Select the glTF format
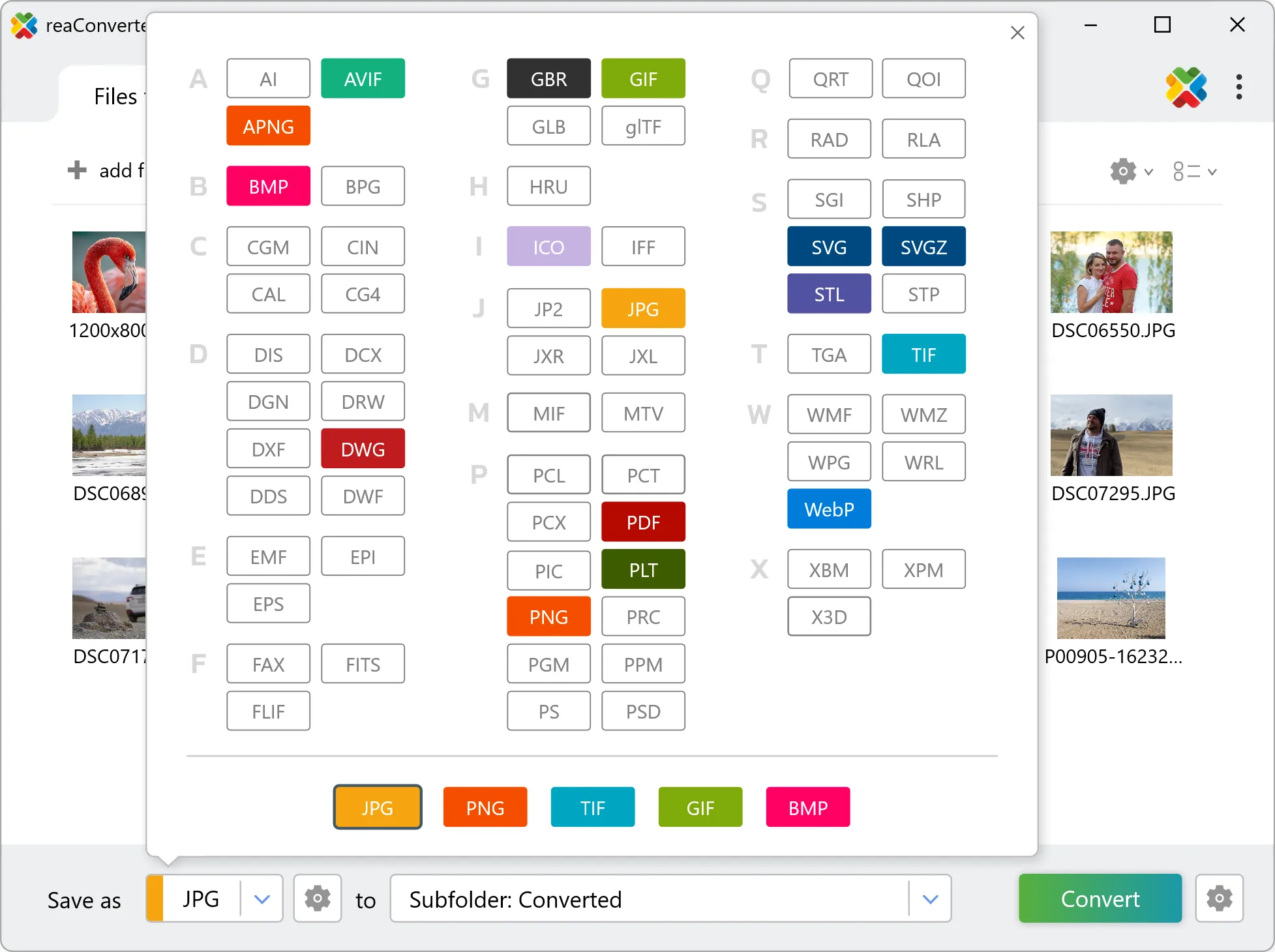 click(643, 126)
